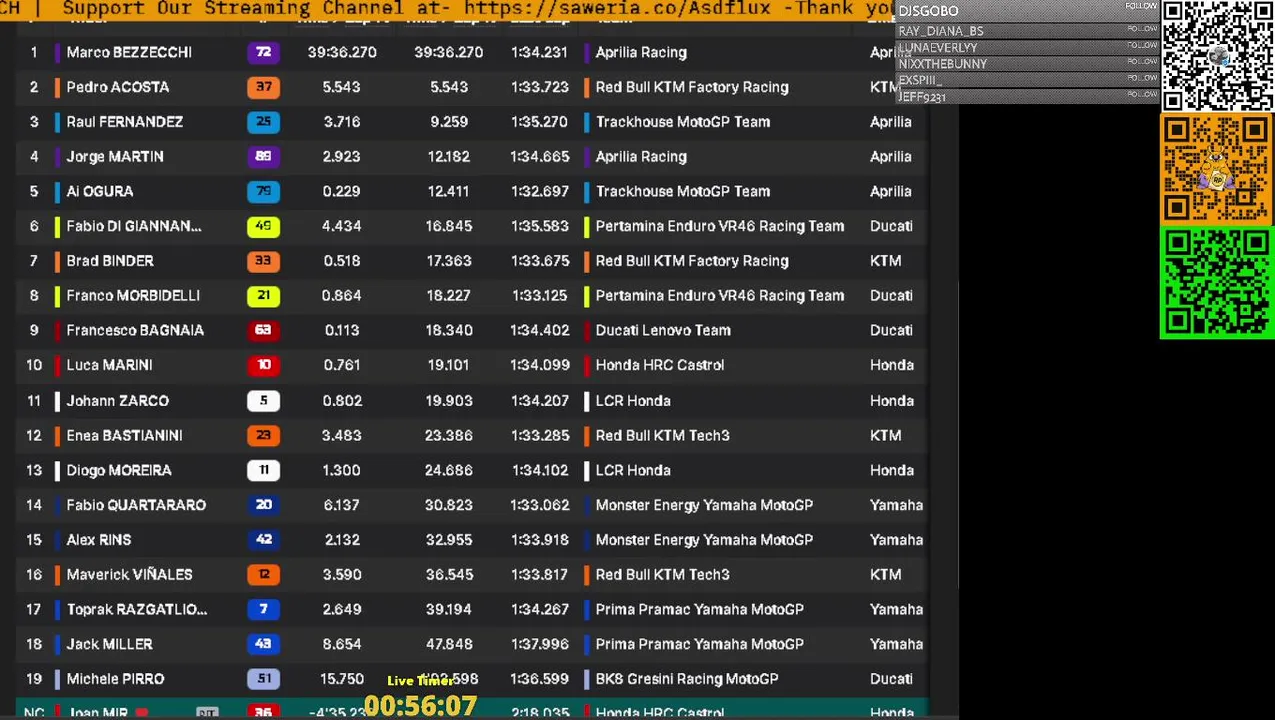This screenshot has height=720, width=1275.
Task: Click leader race time 39:36.270 in first column
Action: pyautogui.click(x=342, y=52)
